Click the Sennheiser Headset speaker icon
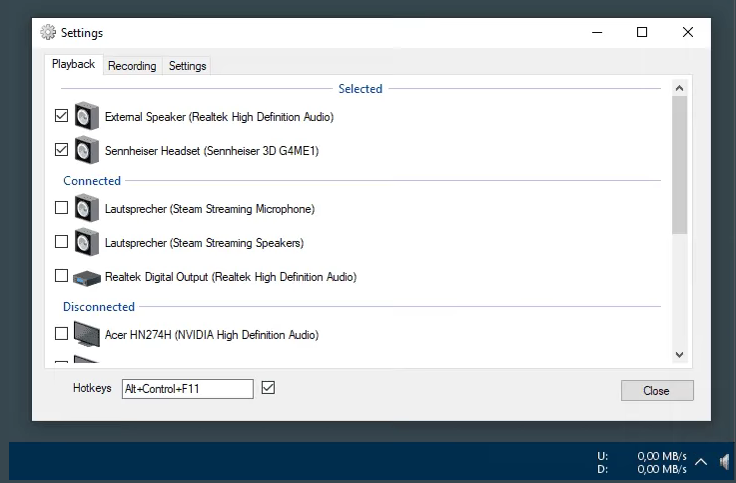 87,150
